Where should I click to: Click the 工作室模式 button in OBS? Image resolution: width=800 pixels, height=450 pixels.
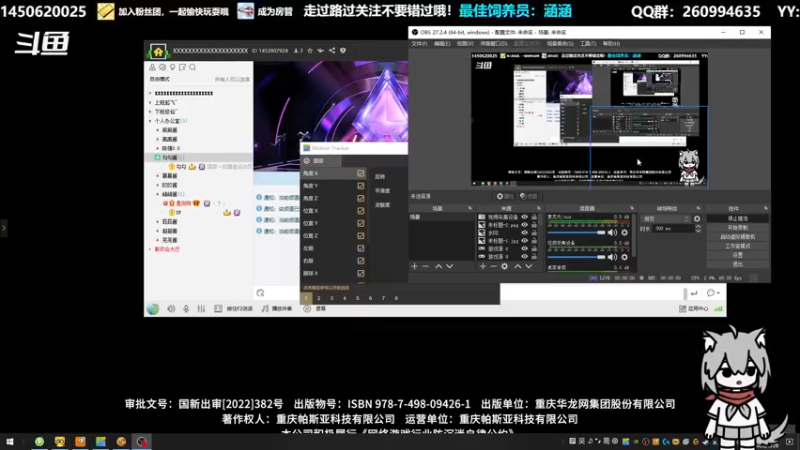pyautogui.click(x=738, y=246)
